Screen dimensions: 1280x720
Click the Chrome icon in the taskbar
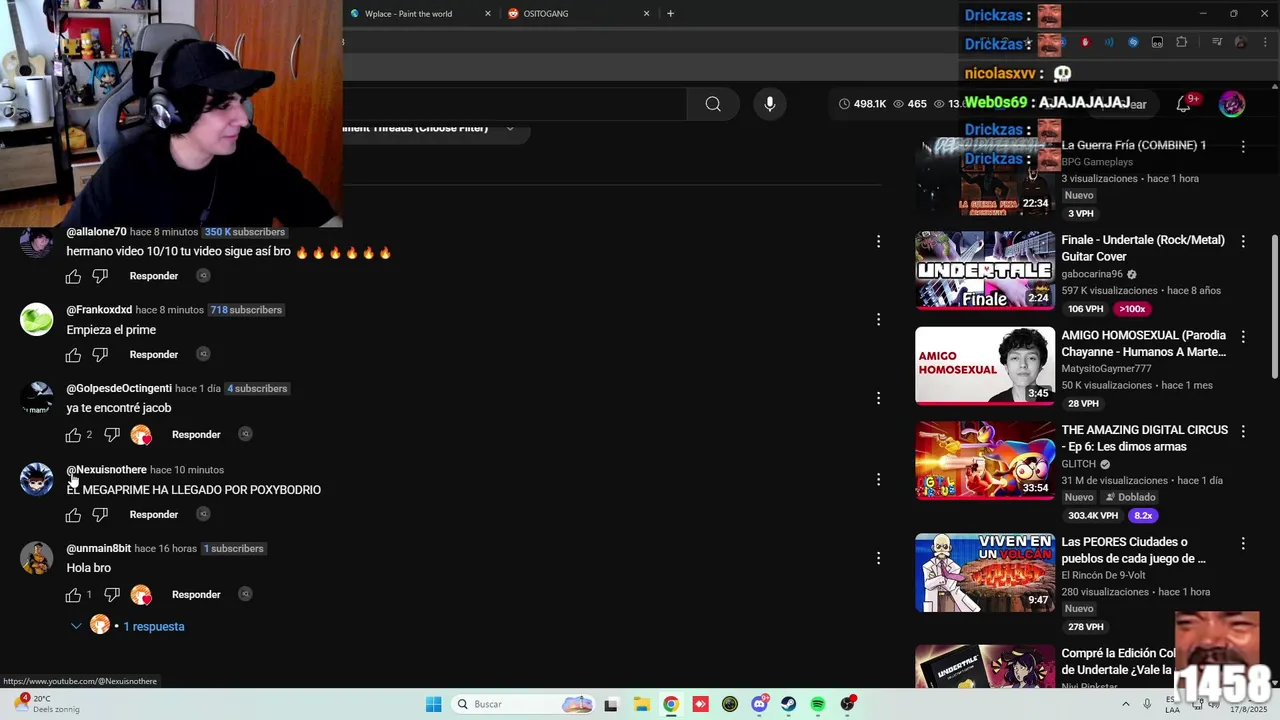[671, 704]
